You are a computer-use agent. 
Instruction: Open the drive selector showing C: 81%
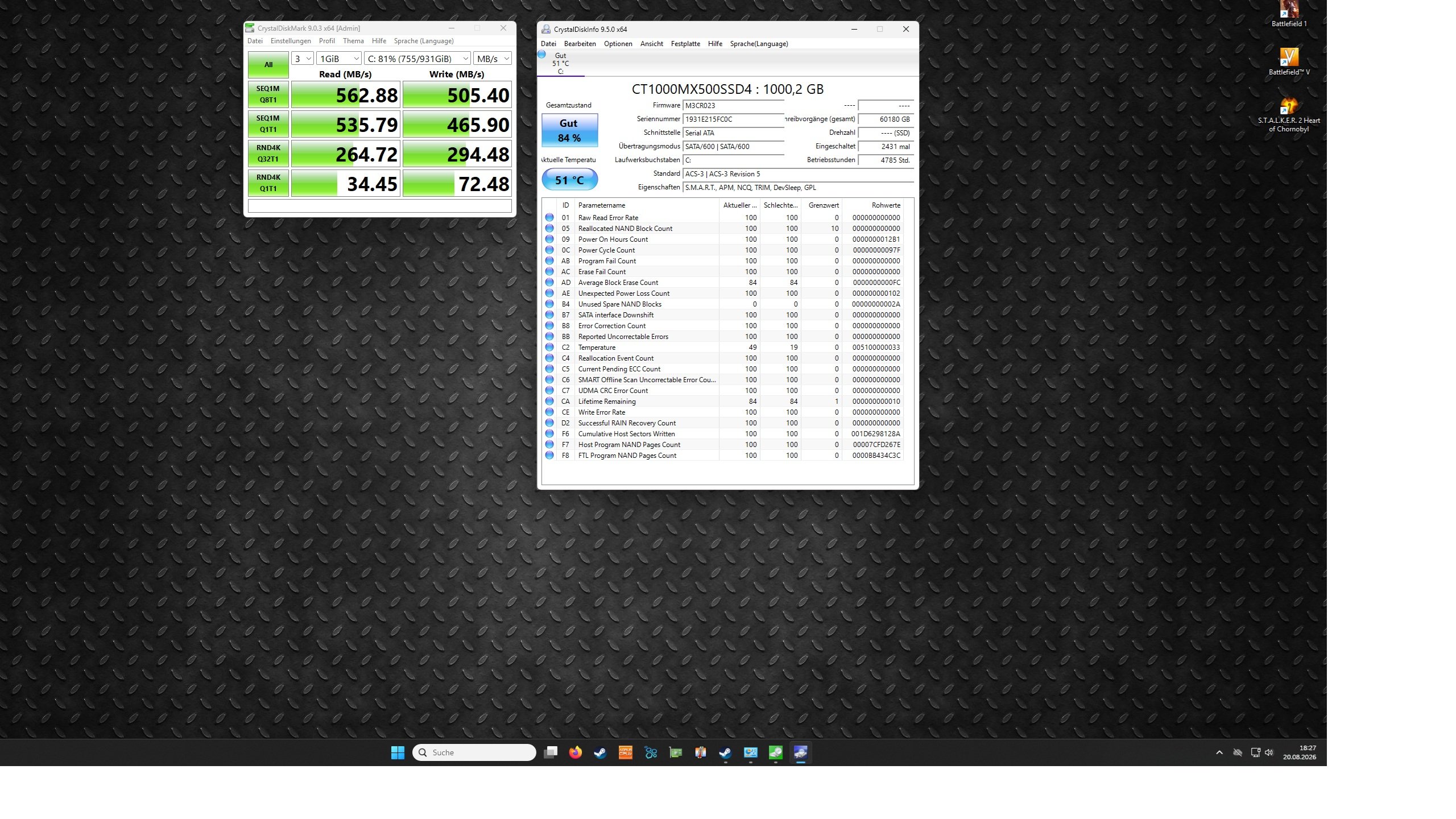(x=417, y=59)
